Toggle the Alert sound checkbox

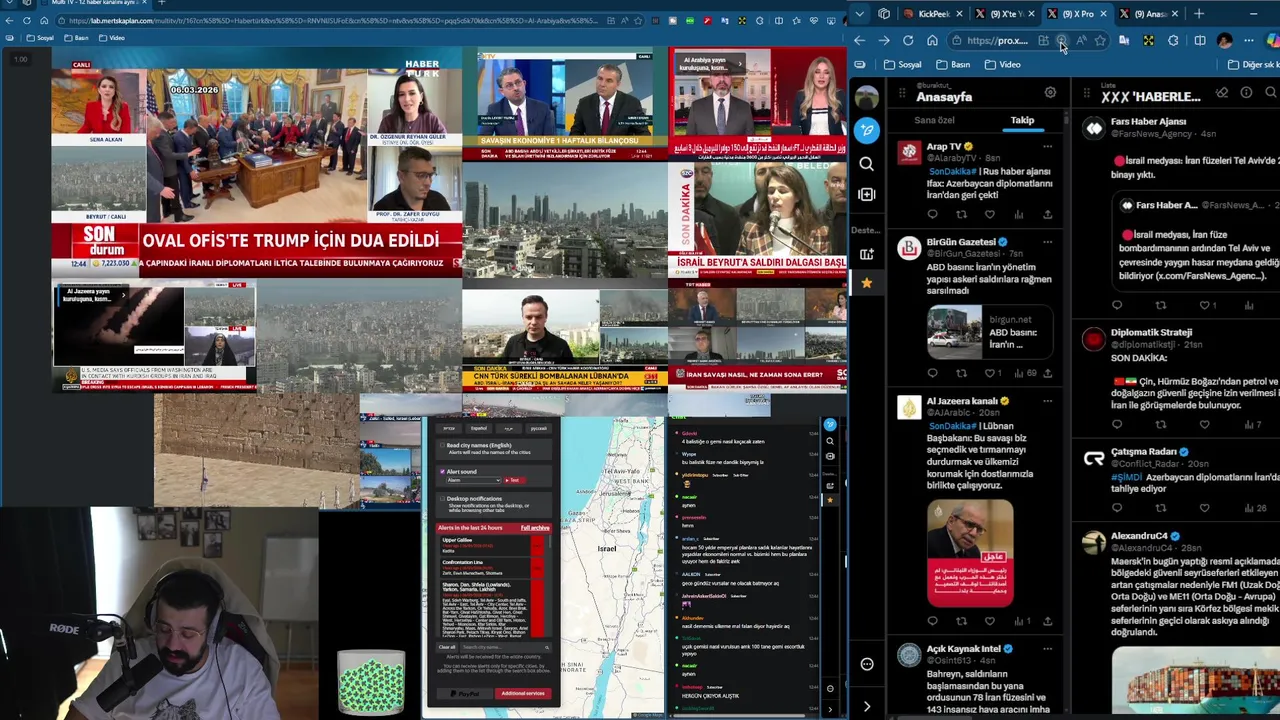pyautogui.click(x=442, y=471)
